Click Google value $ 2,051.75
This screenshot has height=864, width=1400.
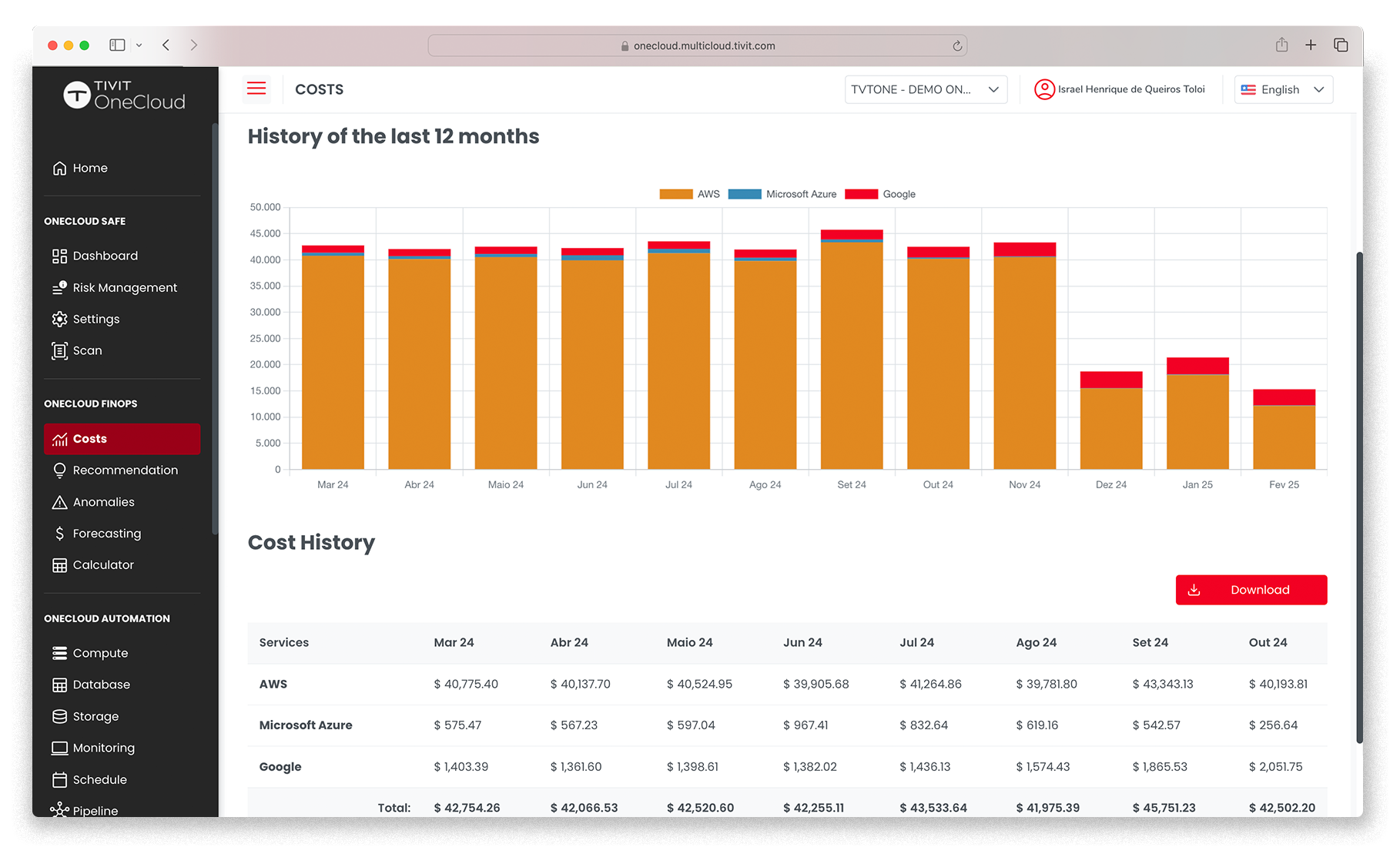point(1275,767)
